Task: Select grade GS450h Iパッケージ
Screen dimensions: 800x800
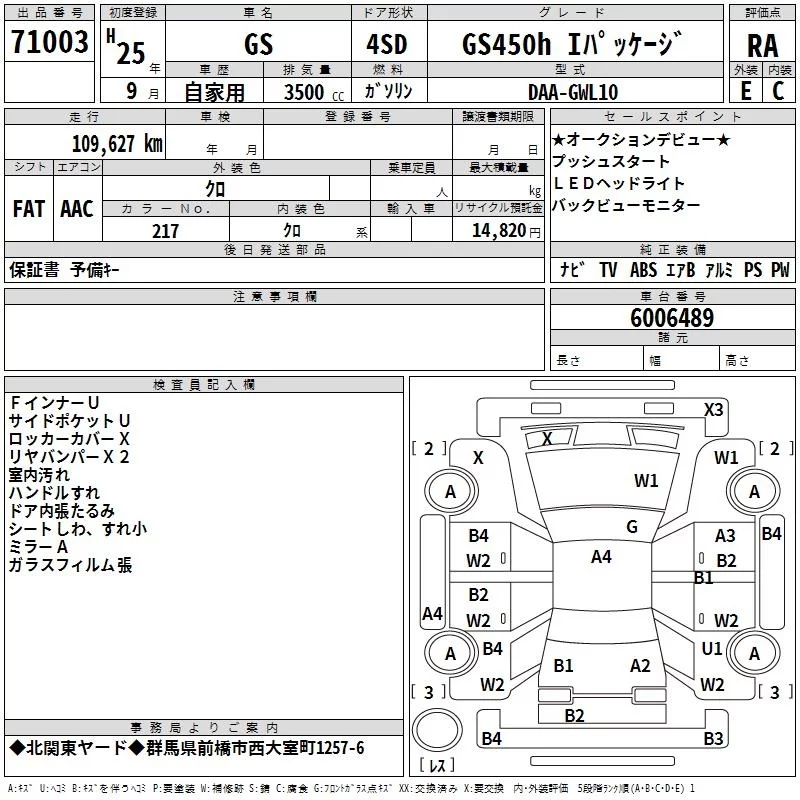Action: point(572,43)
